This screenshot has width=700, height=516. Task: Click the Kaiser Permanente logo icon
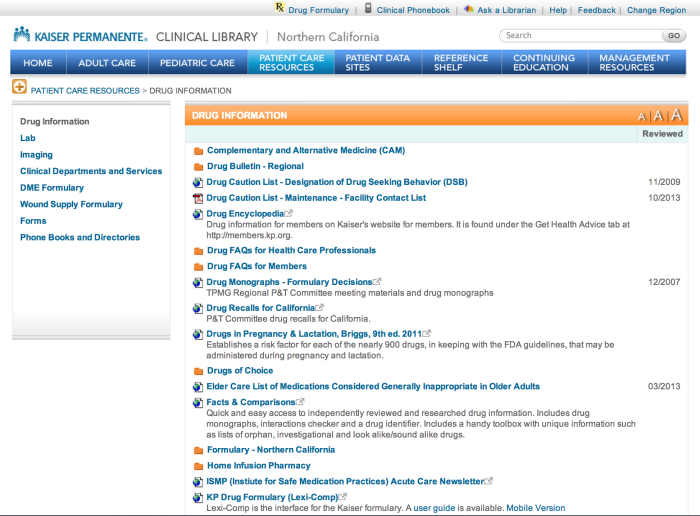(x=20, y=36)
